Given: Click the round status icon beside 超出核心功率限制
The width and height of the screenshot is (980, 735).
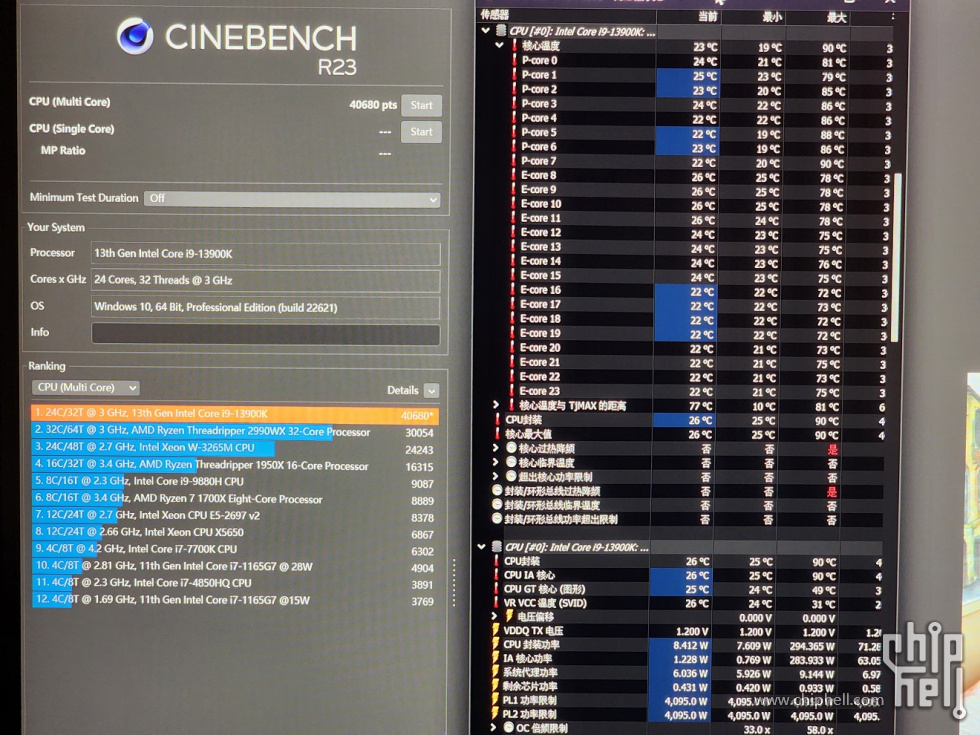Looking at the screenshot, I should point(511,476).
